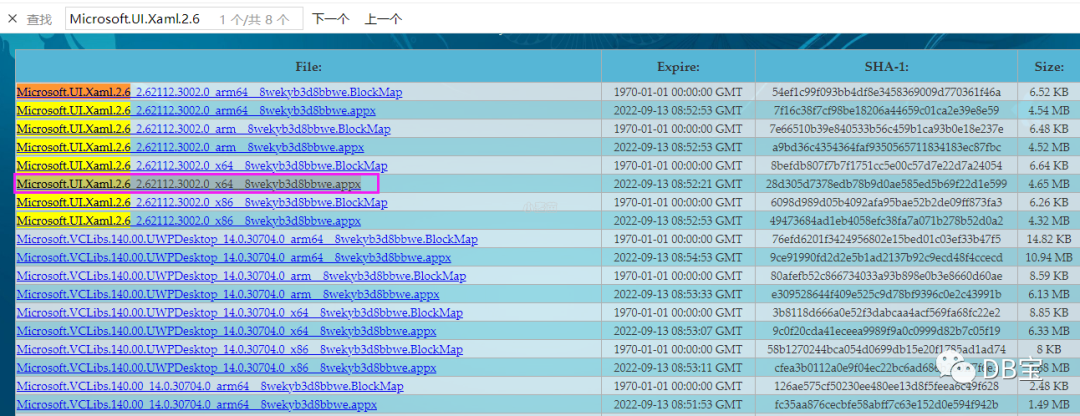This screenshot has height=416, width=1080.
Task: Open VCLibs.140.00.UWPDesktop arm appx link
Action: 228,295
